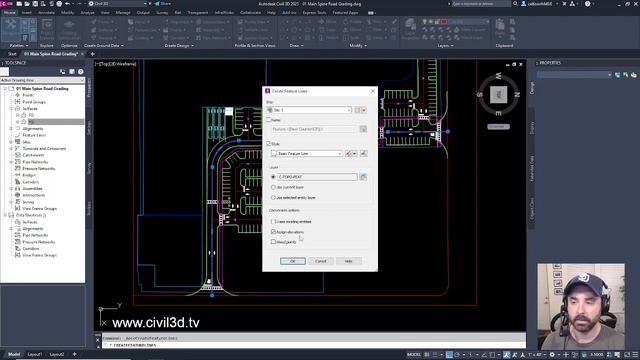Viewport: 640px width, 360px height.
Task: Click the Open folder icon in quick access toolbar
Action: pyautogui.click(x=27, y=4)
